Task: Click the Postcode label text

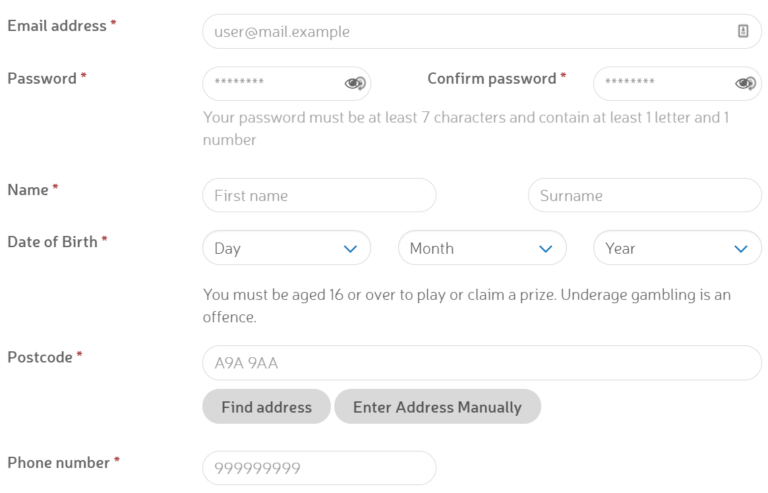Action: 40,357
